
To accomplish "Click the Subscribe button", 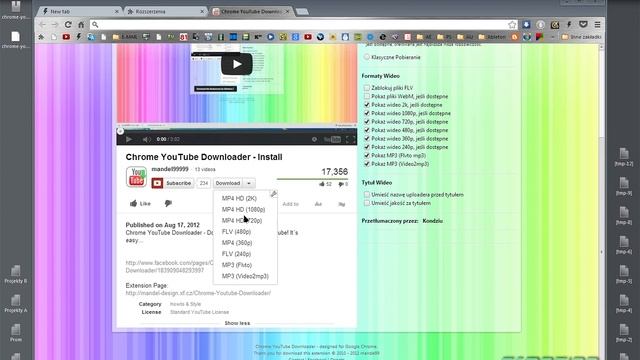I will click(x=172, y=183).
